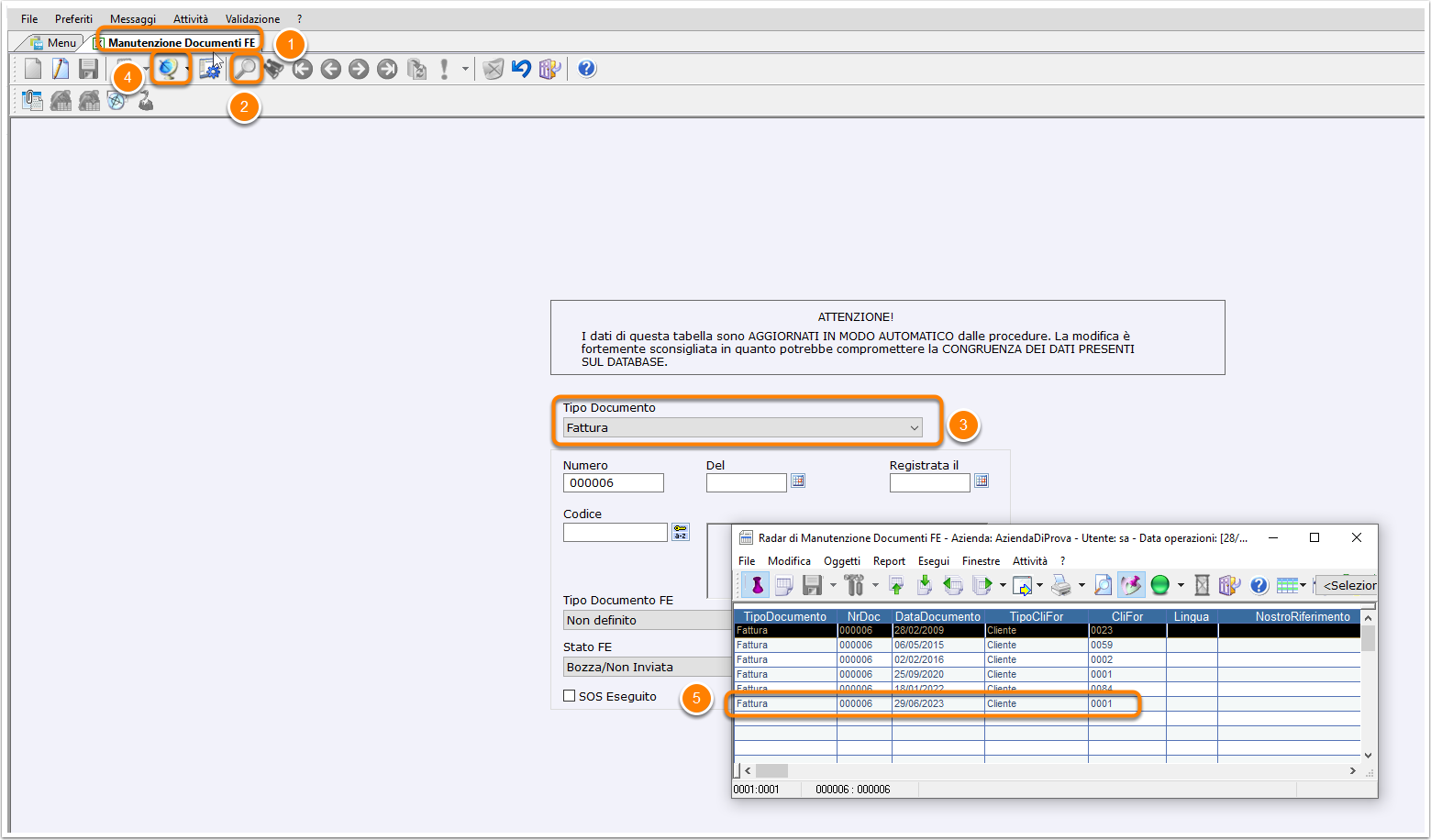Sort by the TipoDocumento column header
This screenshot has height=840, width=1431.
pyautogui.click(x=785, y=617)
